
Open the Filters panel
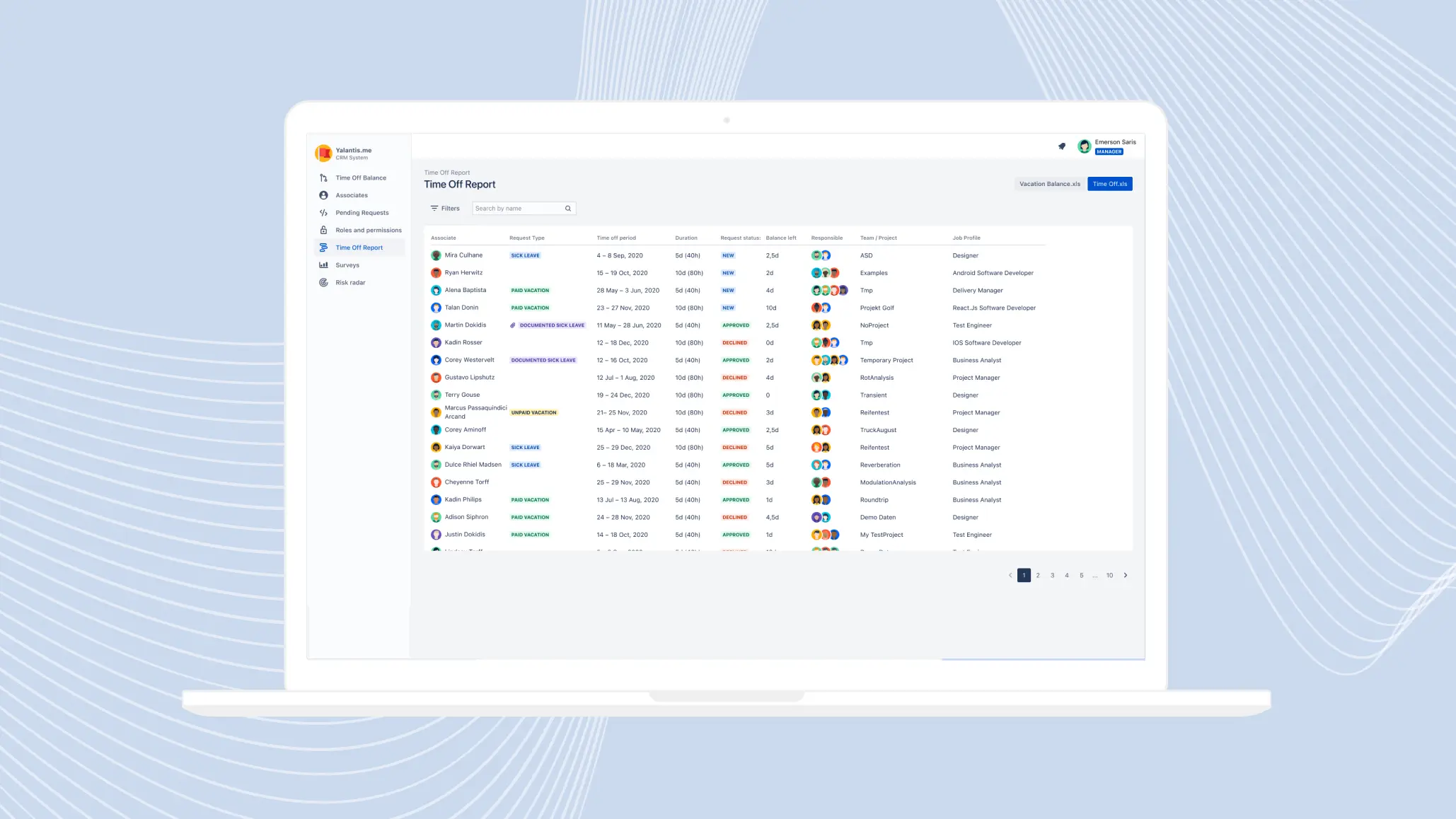tap(445, 209)
